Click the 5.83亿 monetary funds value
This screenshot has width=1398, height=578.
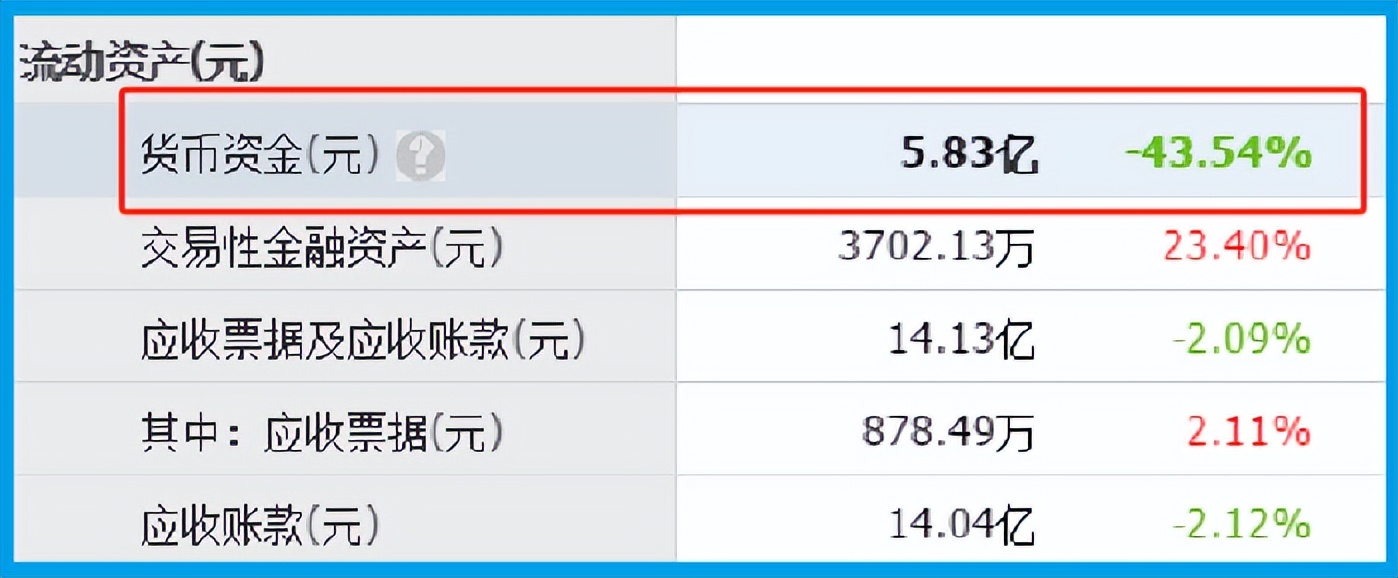[967, 155]
